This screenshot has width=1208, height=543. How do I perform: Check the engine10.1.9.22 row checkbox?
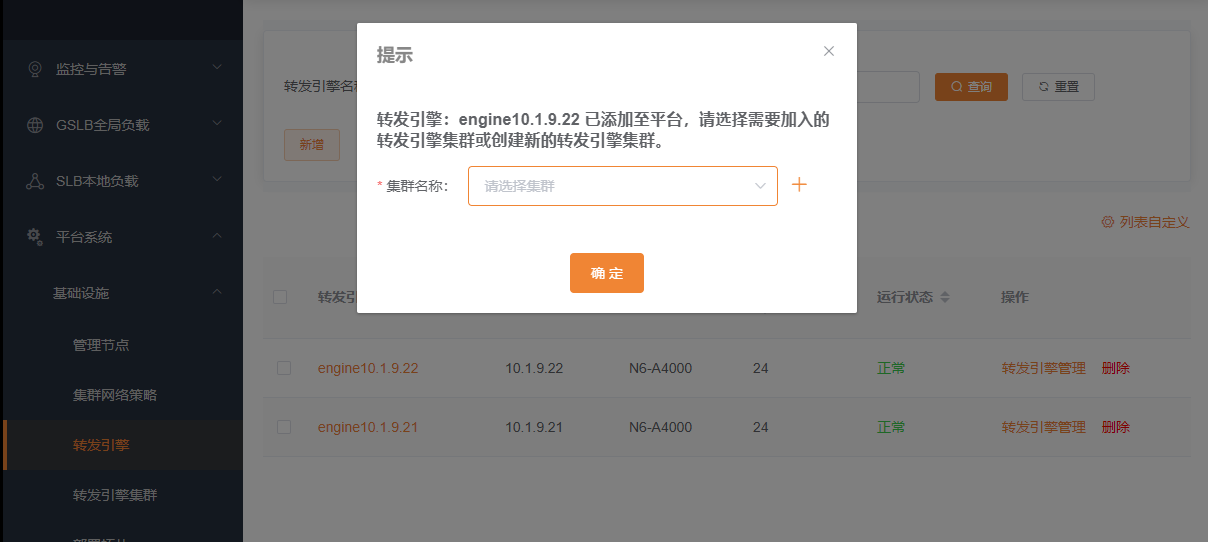click(284, 368)
